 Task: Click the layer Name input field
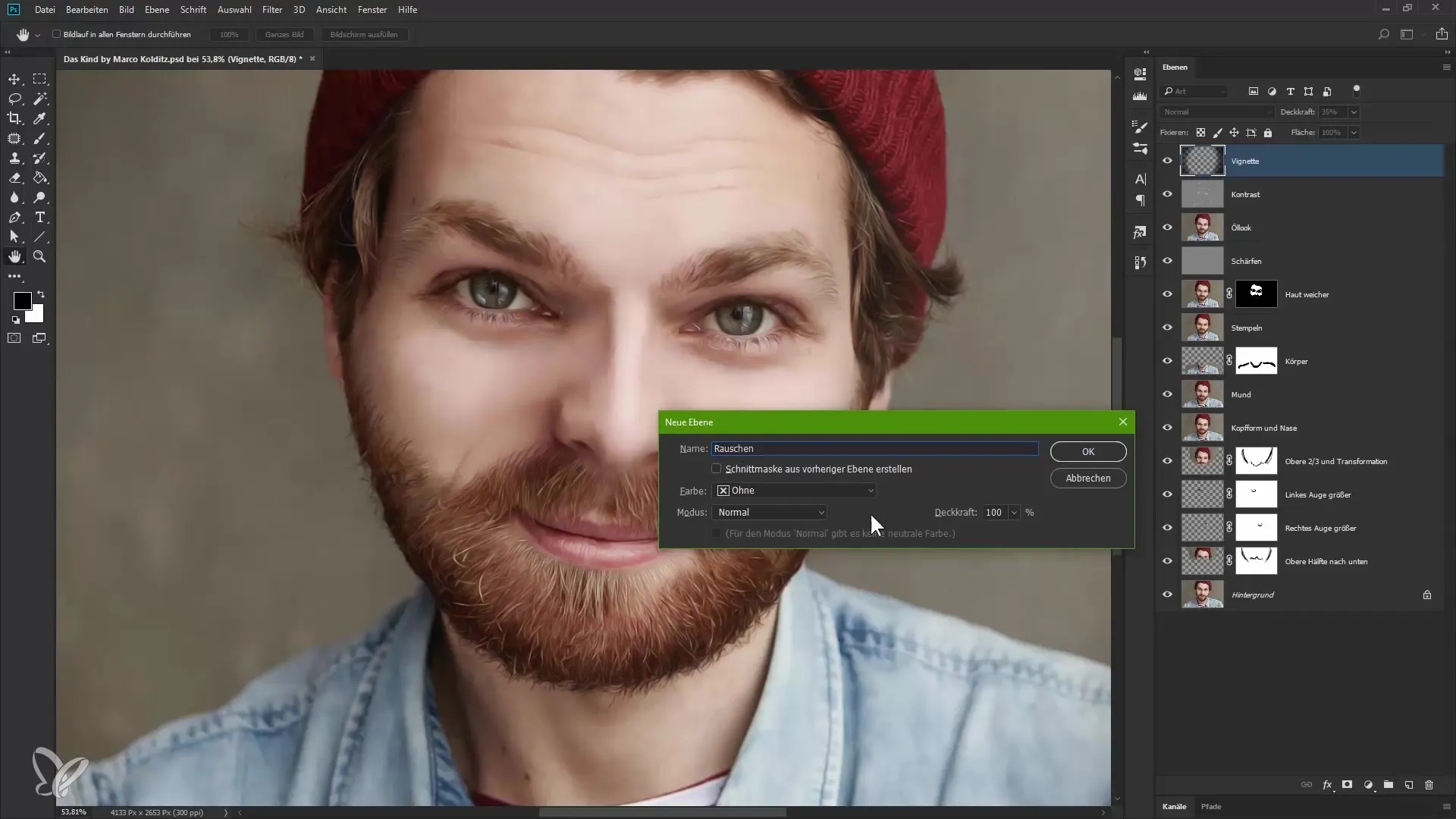coord(874,449)
